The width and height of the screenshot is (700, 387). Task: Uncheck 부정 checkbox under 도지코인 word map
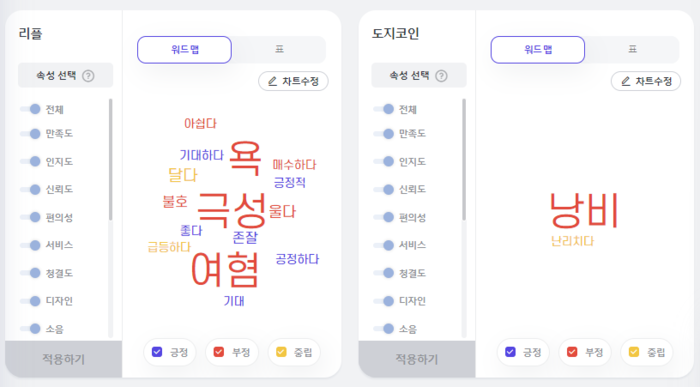pyautogui.click(x=572, y=352)
